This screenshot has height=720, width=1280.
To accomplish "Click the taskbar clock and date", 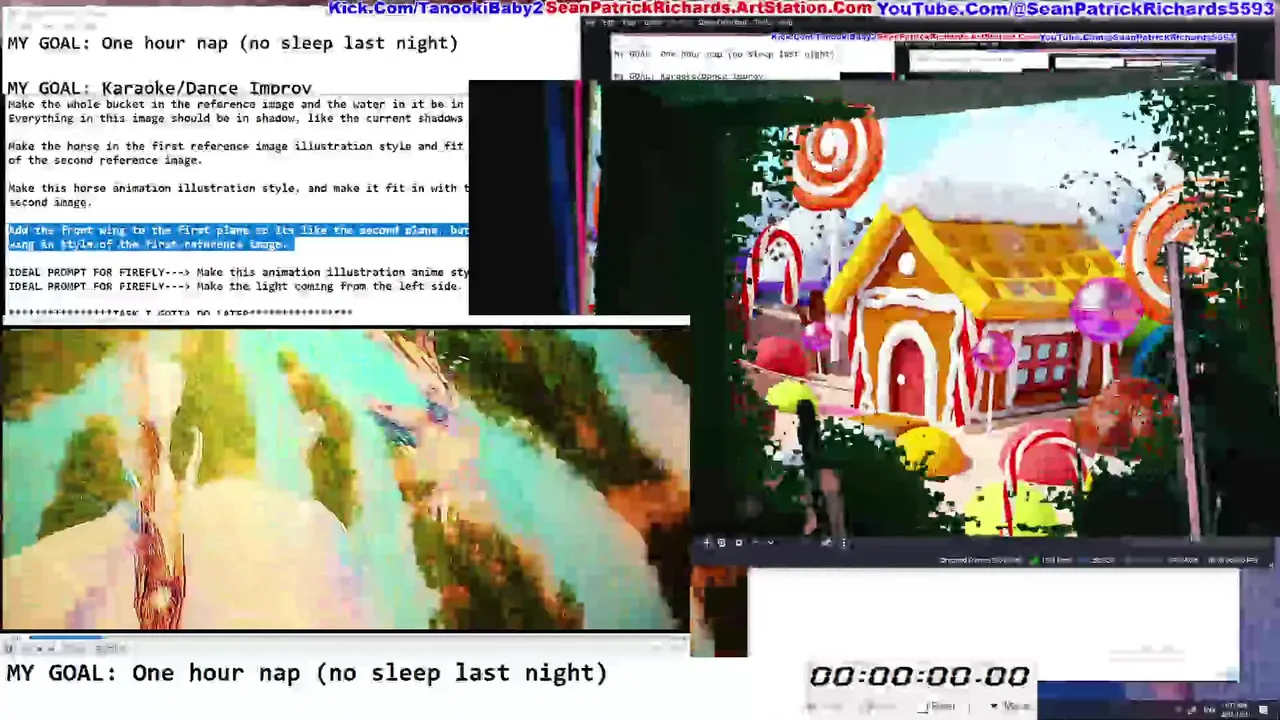I will point(1235,710).
